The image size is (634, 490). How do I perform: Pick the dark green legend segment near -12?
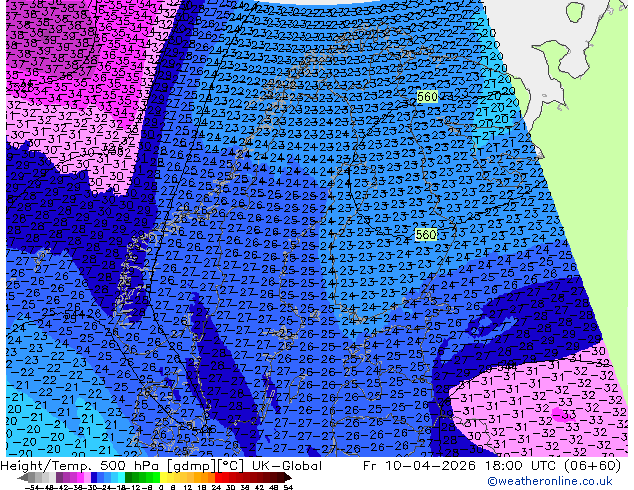(x=128, y=478)
